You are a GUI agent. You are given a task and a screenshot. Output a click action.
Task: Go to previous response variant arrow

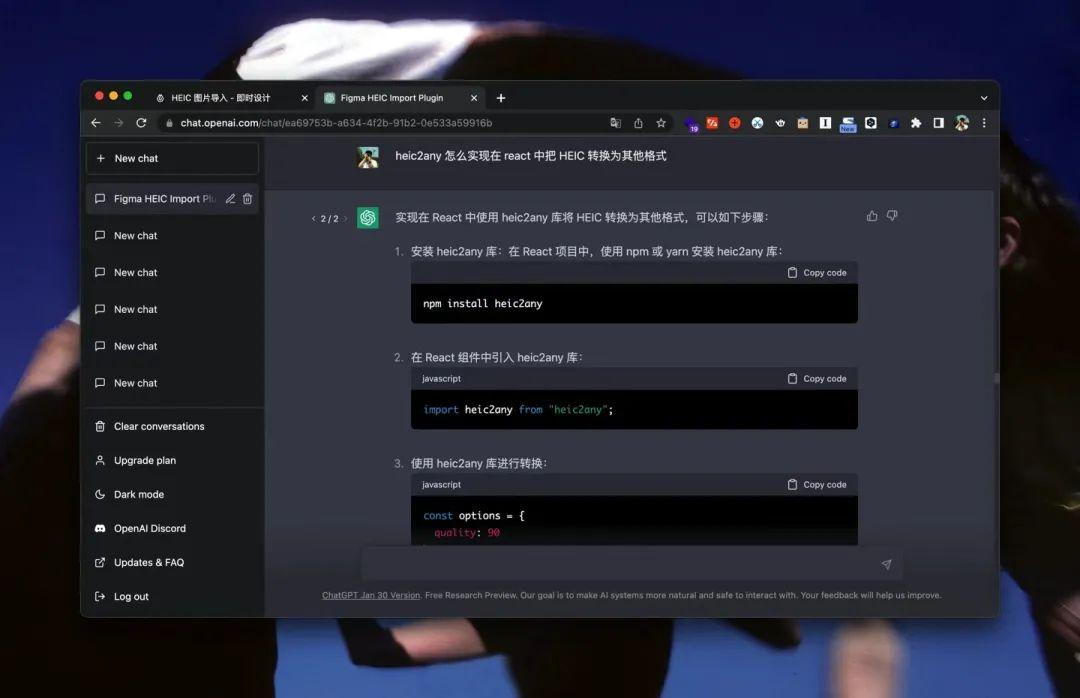(x=313, y=218)
